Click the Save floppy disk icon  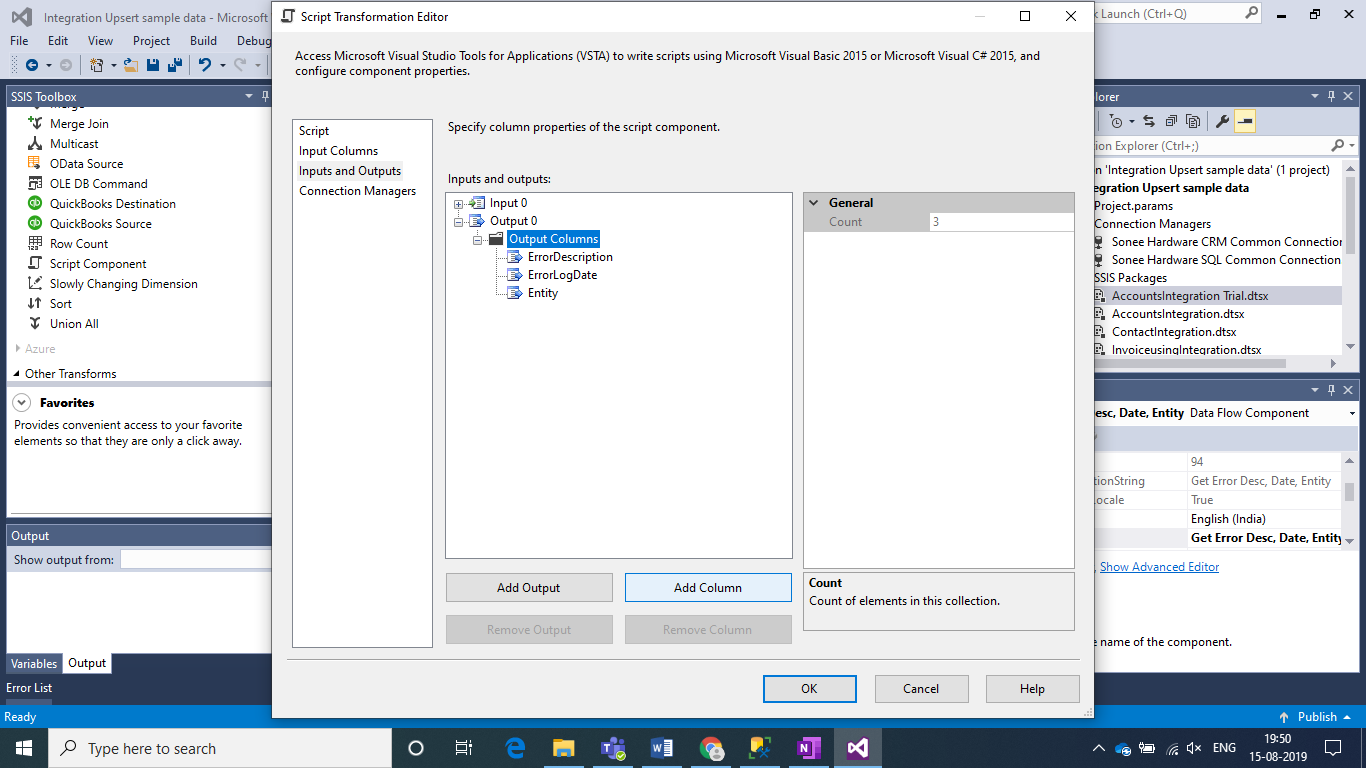click(153, 65)
